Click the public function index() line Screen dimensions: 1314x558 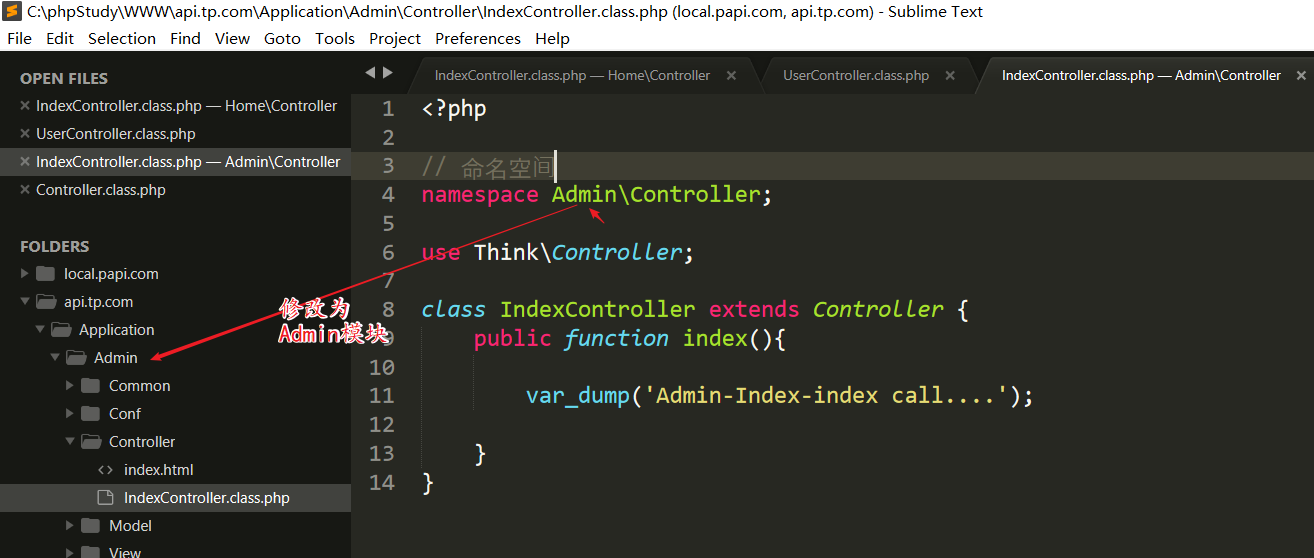630,338
